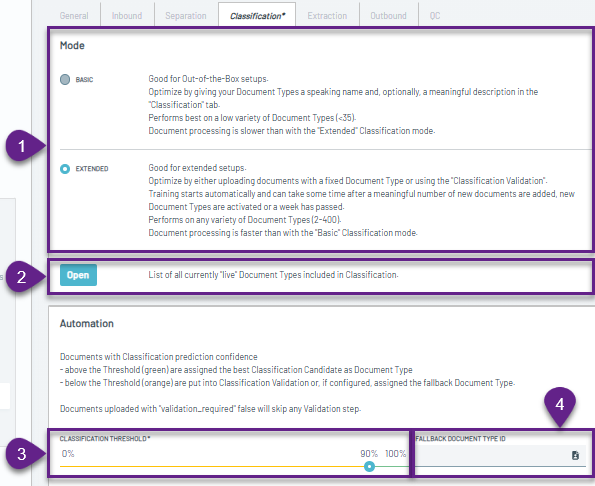The height and width of the screenshot is (486, 595).
Task: Click the 'Mode' section heading
Action: click(x=72, y=46)
